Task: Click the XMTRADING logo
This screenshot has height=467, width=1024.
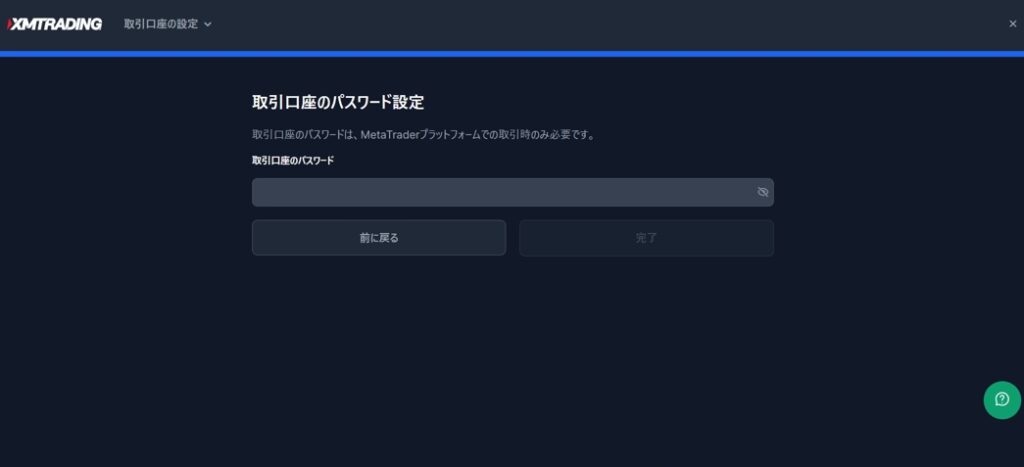Action: click(x=54, y=24)
